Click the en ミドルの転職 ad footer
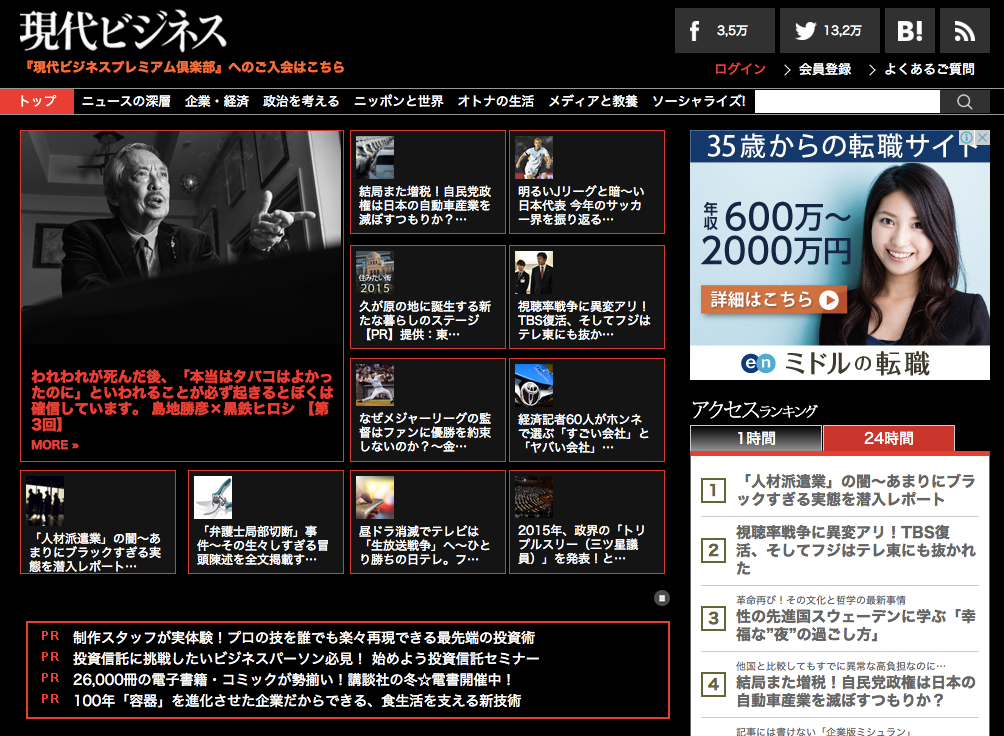 (x=839, y=363)
